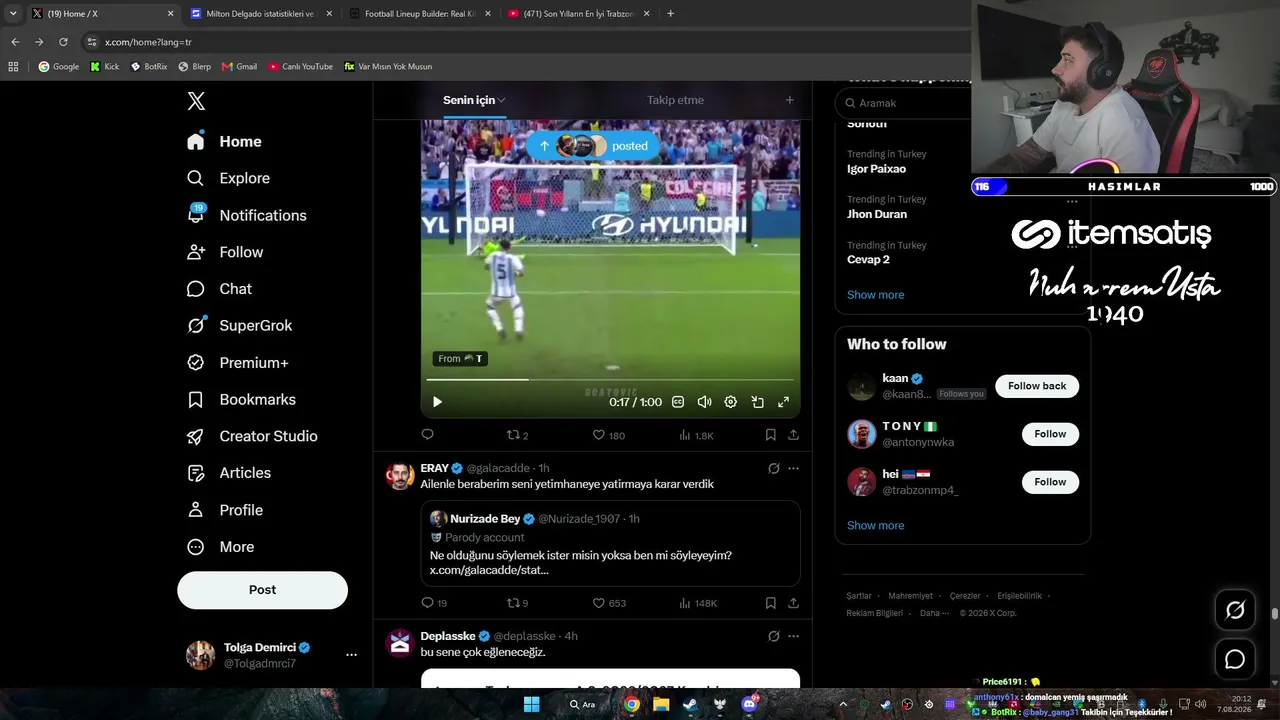Repost the football video post with 2 reposts

[517, 435]
